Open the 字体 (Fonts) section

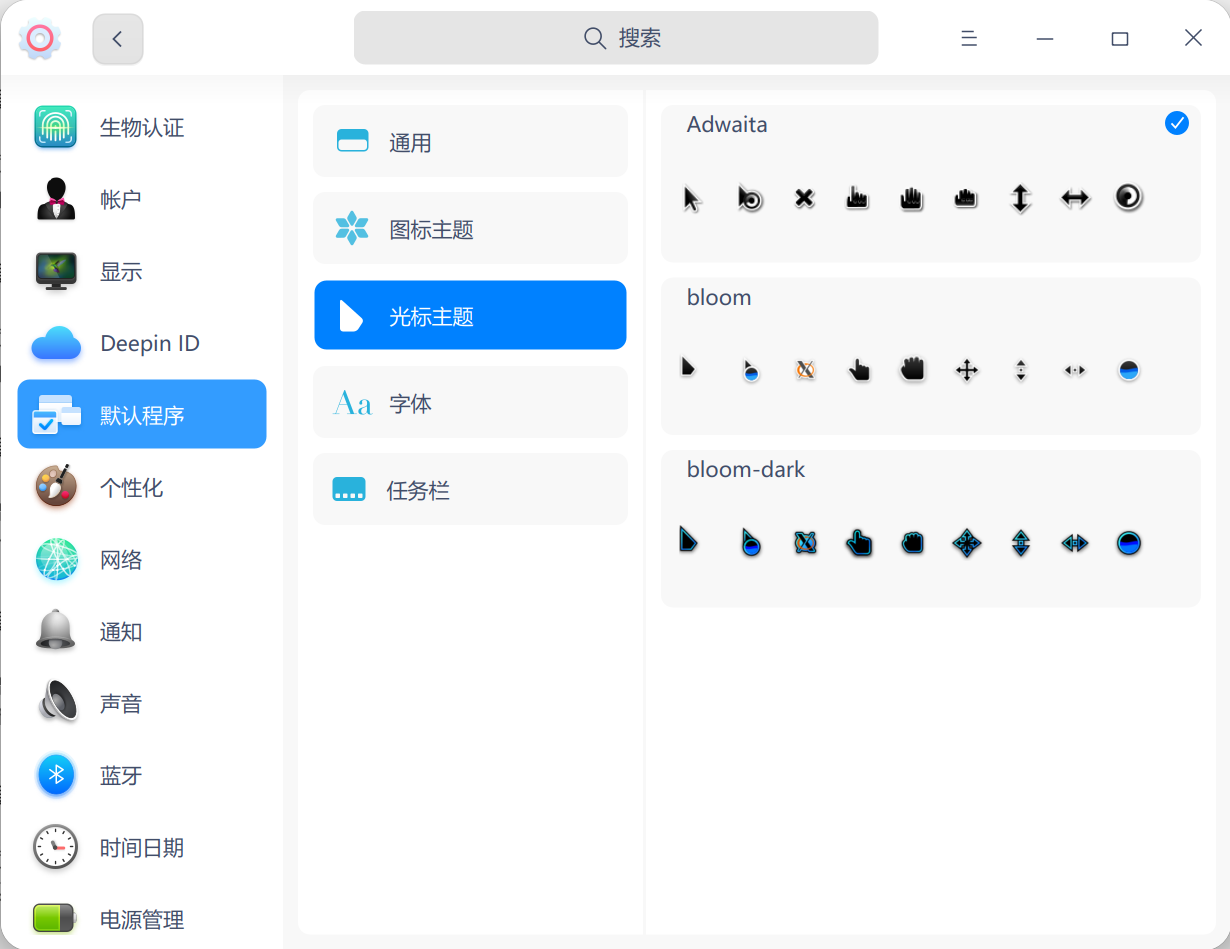(470, 402)
